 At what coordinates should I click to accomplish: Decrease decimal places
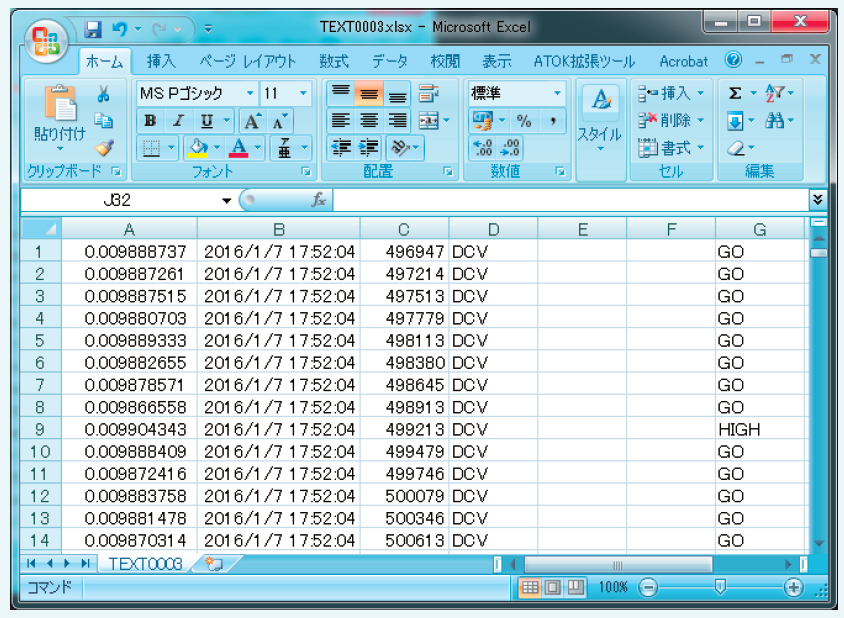click(510, 148)
